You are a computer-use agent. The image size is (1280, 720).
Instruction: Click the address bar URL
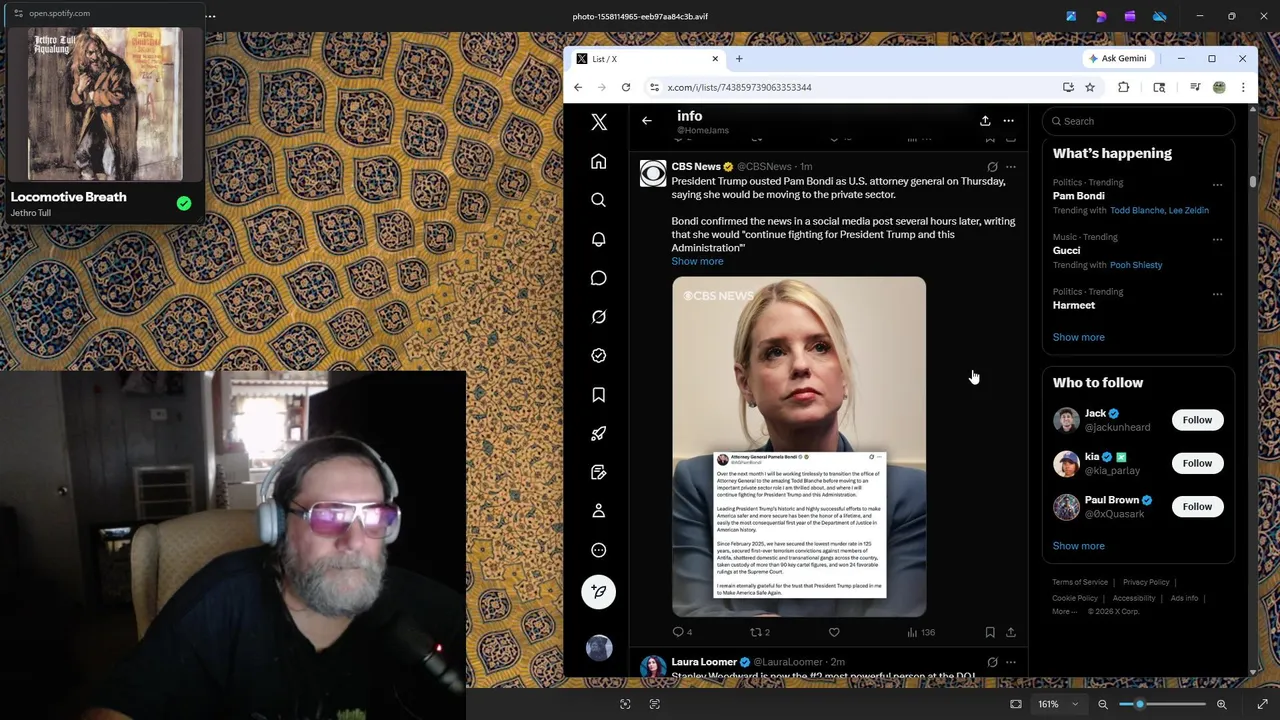pos(739,87)
